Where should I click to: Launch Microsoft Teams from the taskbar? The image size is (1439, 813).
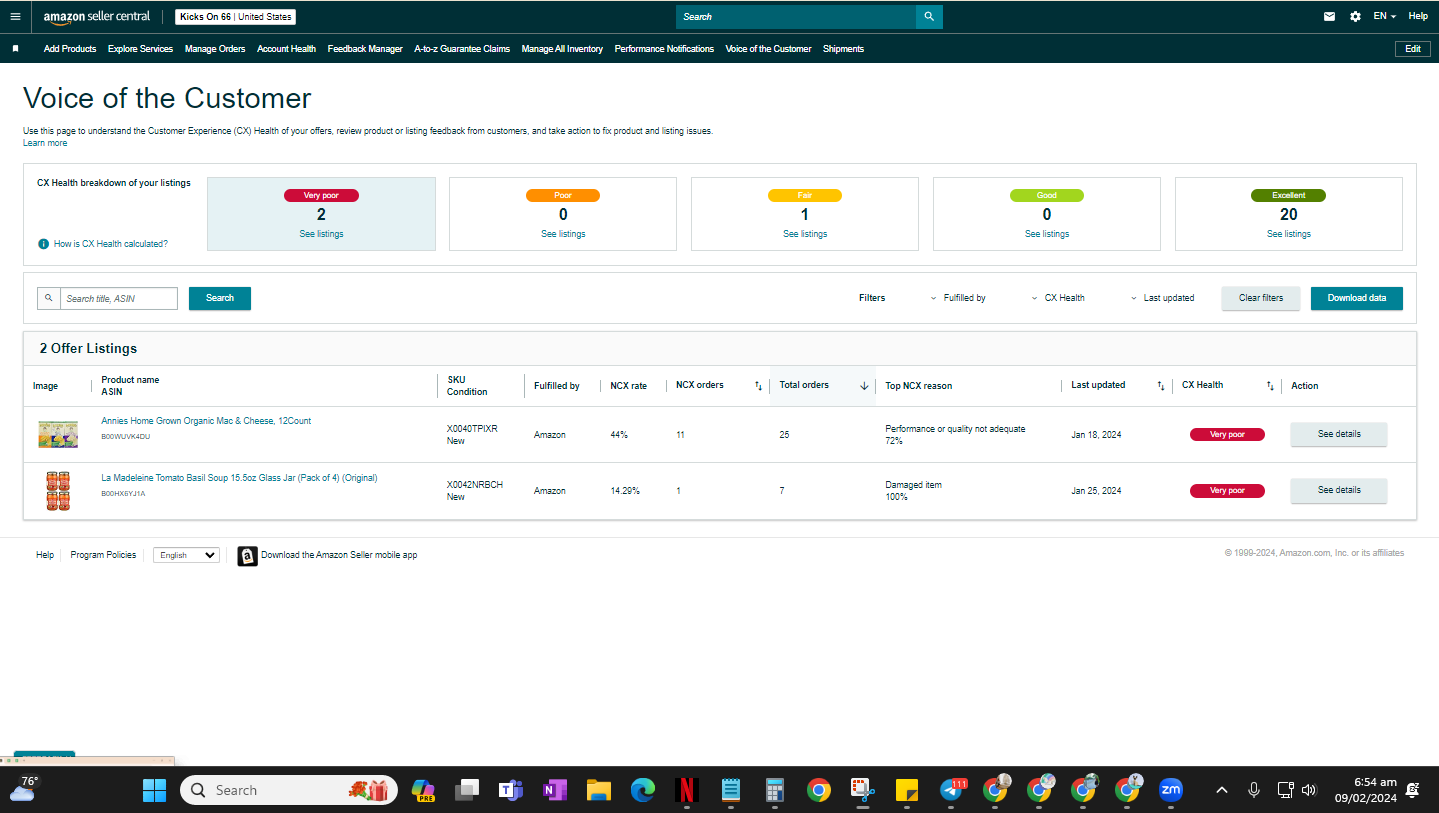tap(511, 790)
